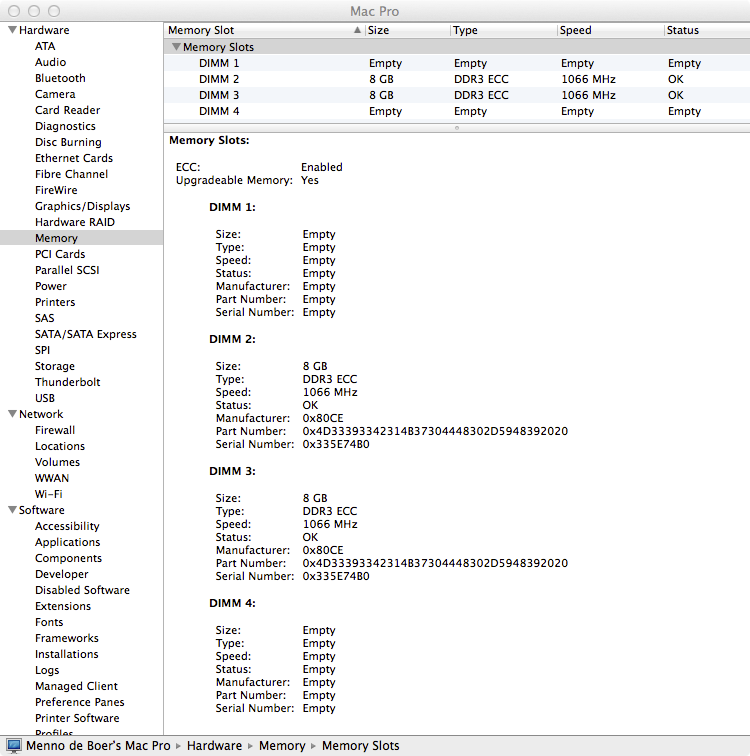Select Frameworks in the sidebar

(x=67, y=638)
